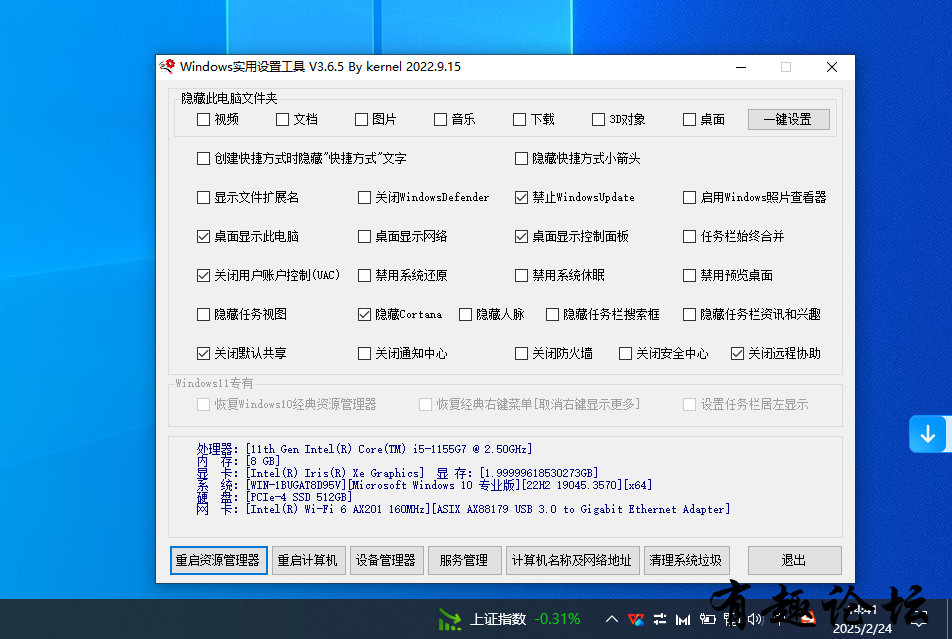Open 计算机名称及网络地址 button

[573, 560]
